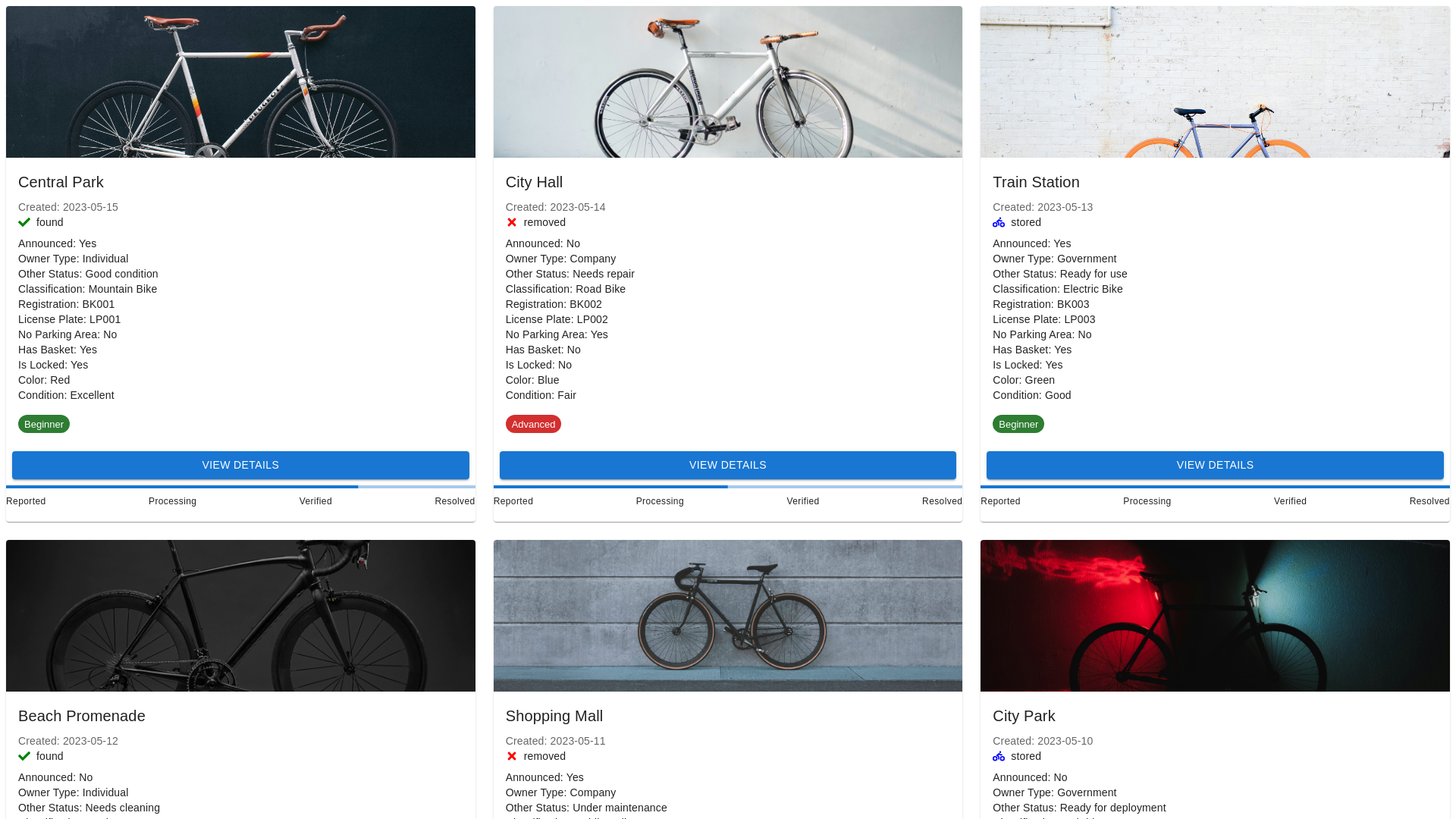Open the Beach Promenade bike photo

tap(240, 615)
